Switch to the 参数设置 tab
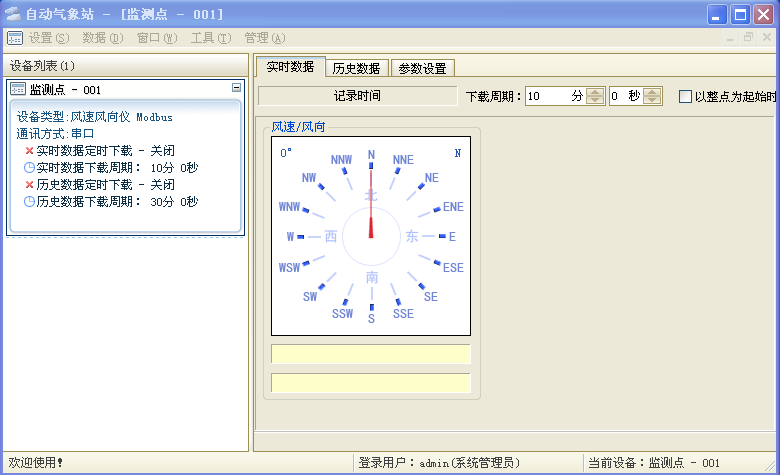 pos(422,68)
